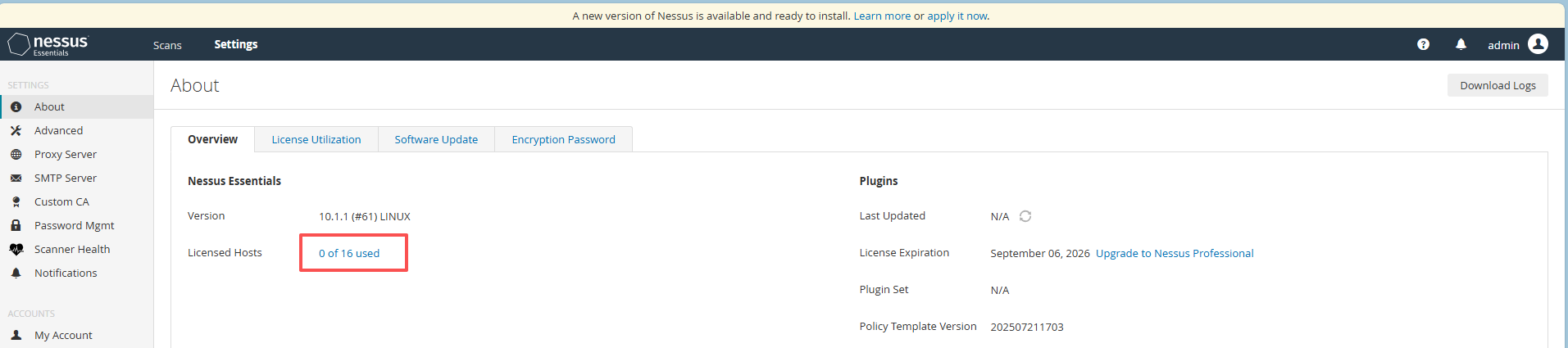Viewport: 1568px width, 348px height.
Task: Select the Overview tab
Action: tap(212, 139)
